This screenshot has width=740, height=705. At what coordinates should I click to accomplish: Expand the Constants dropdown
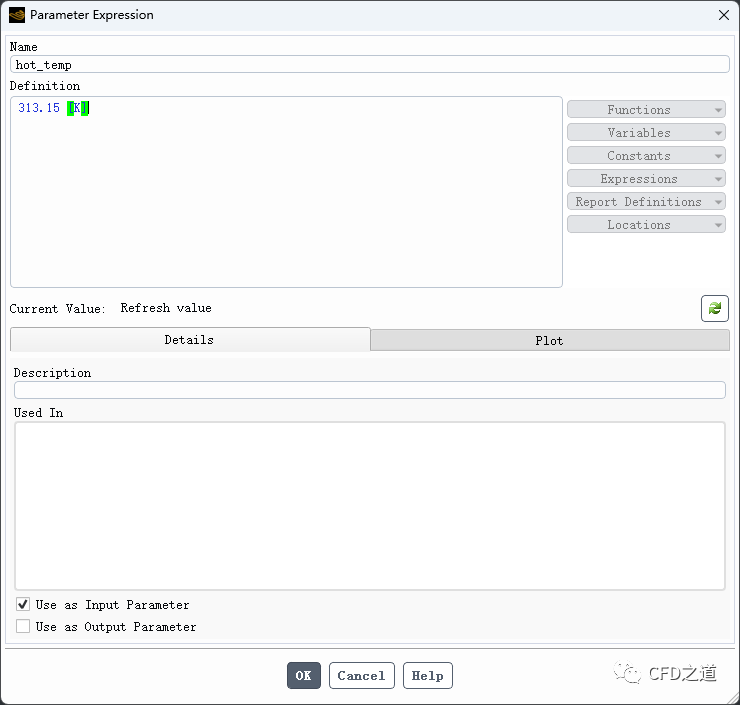[x=646, y=156]
